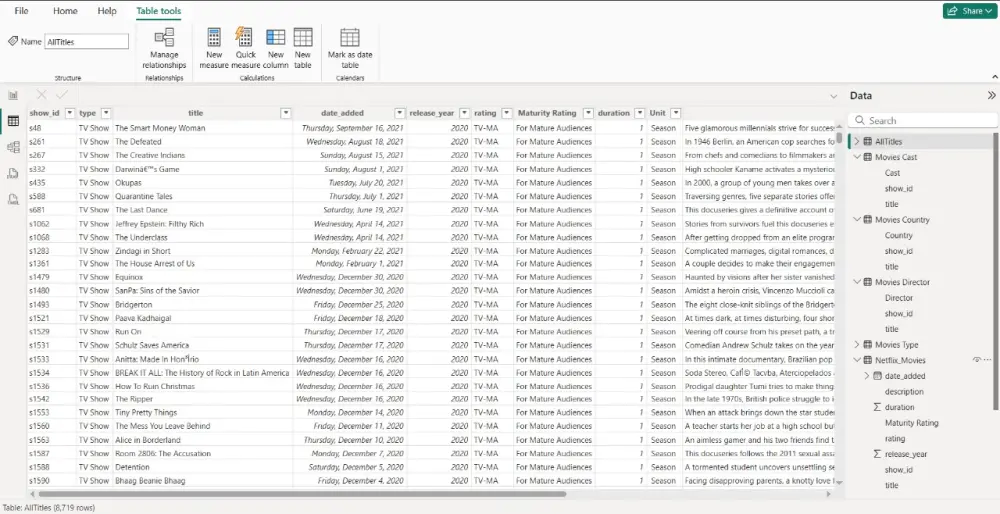
Task: Open more options for Netflix_Movies table
Action: click(988, 360)
